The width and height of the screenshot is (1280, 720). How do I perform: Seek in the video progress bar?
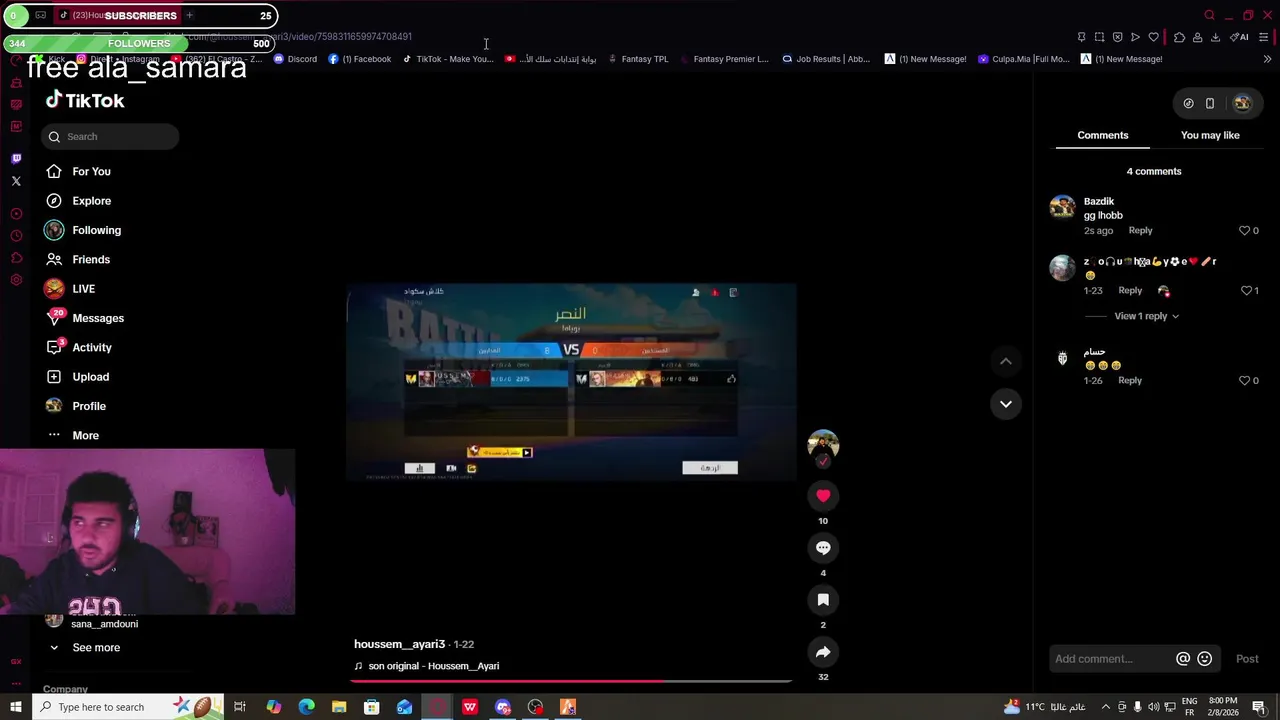pos(571,682)
